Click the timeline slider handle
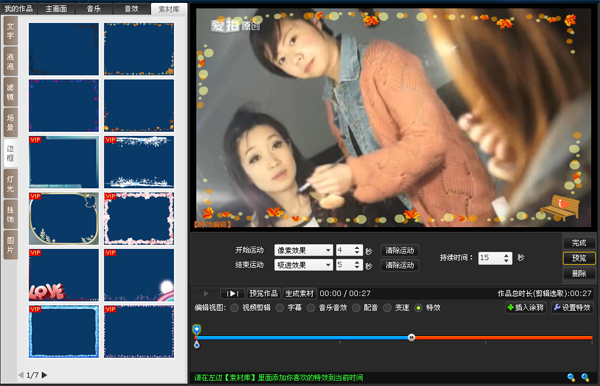This screenshot has width=600, height=386. pyautogui.click(x=411, y=337)
